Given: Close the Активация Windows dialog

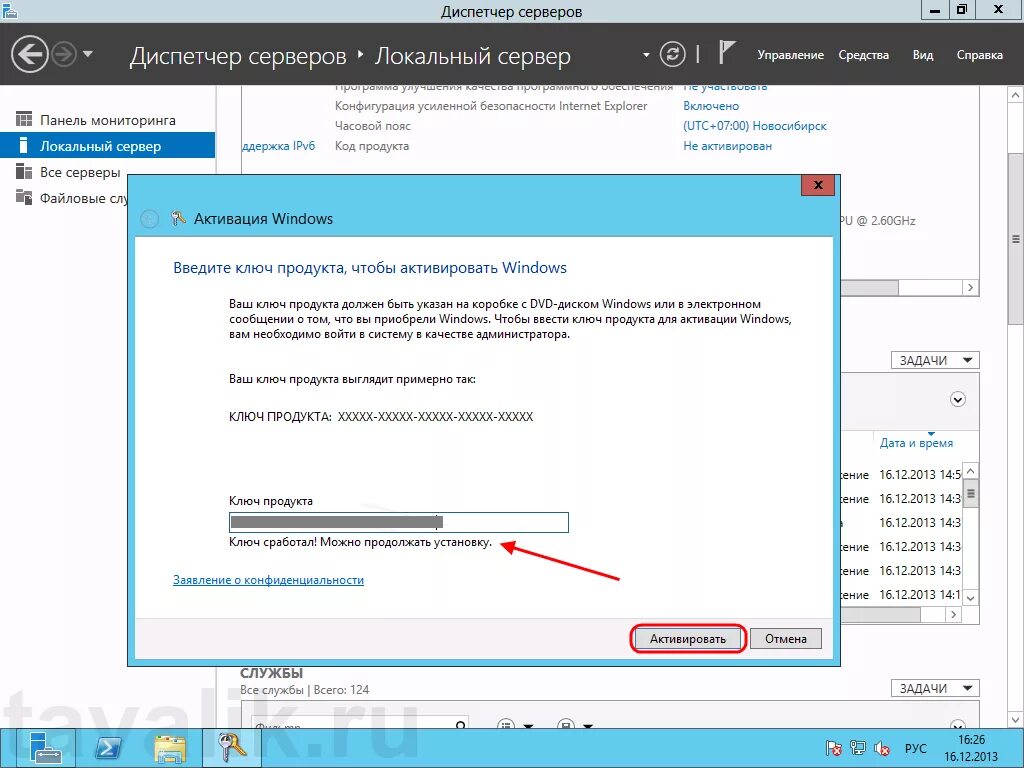Looking at the screenshot, I should 818,185.
